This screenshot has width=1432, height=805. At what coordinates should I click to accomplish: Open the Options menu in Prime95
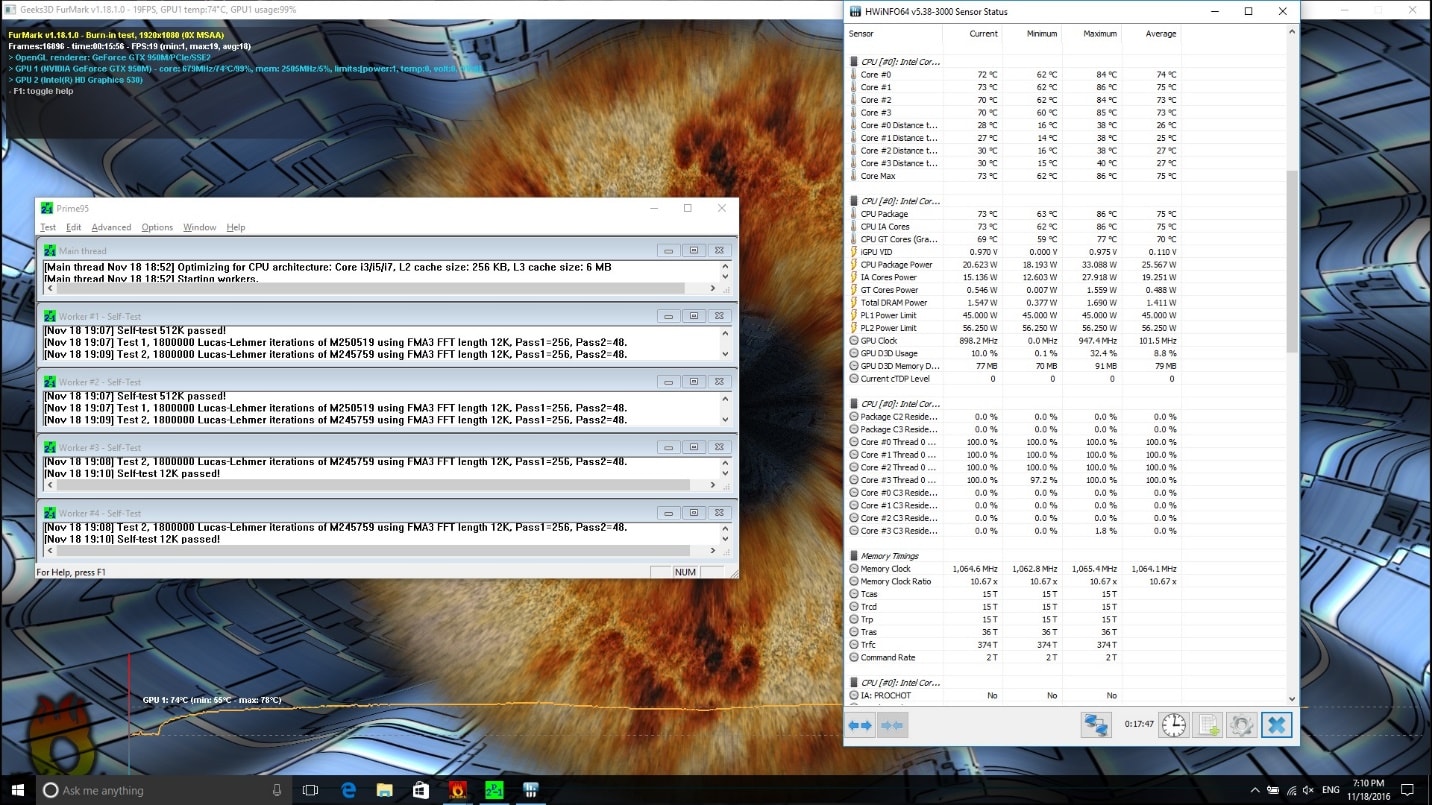coord(157,227)
